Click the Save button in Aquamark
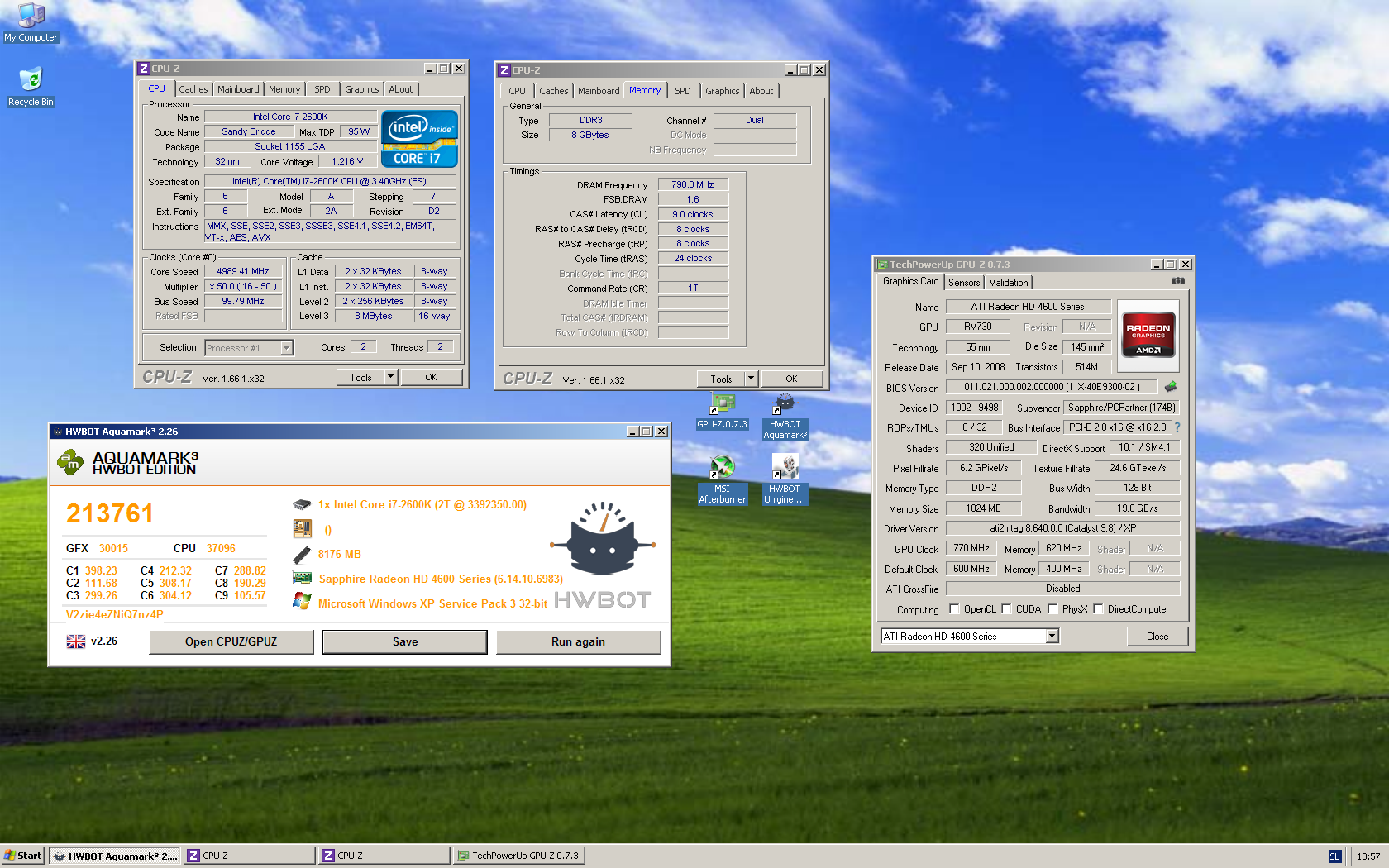 tap(405, 641)
